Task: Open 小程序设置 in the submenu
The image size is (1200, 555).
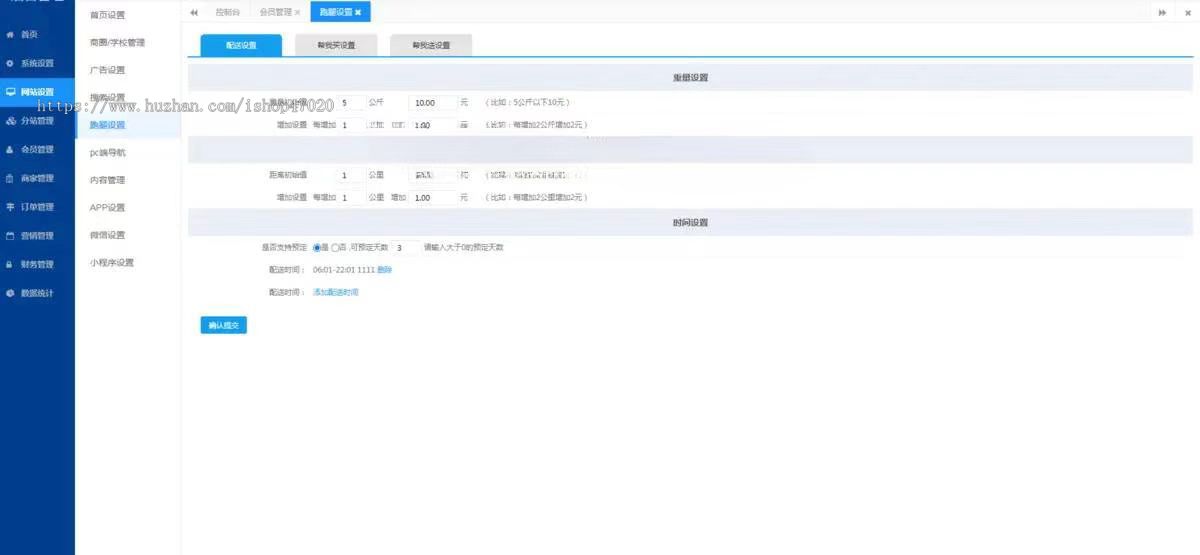Action: coord(111,263)
